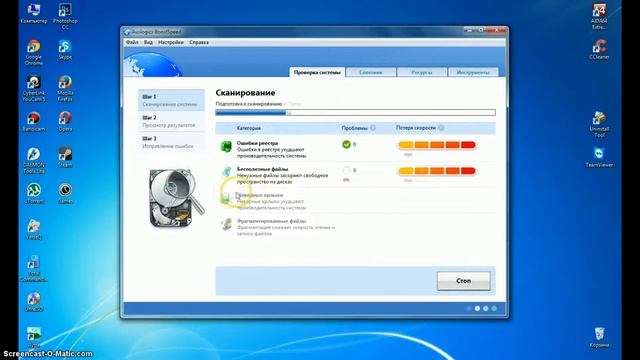Open CyberLink YouCam 5 shortcut
The width and height of the screenshot is (640, 360).
[x=33, y=88]
